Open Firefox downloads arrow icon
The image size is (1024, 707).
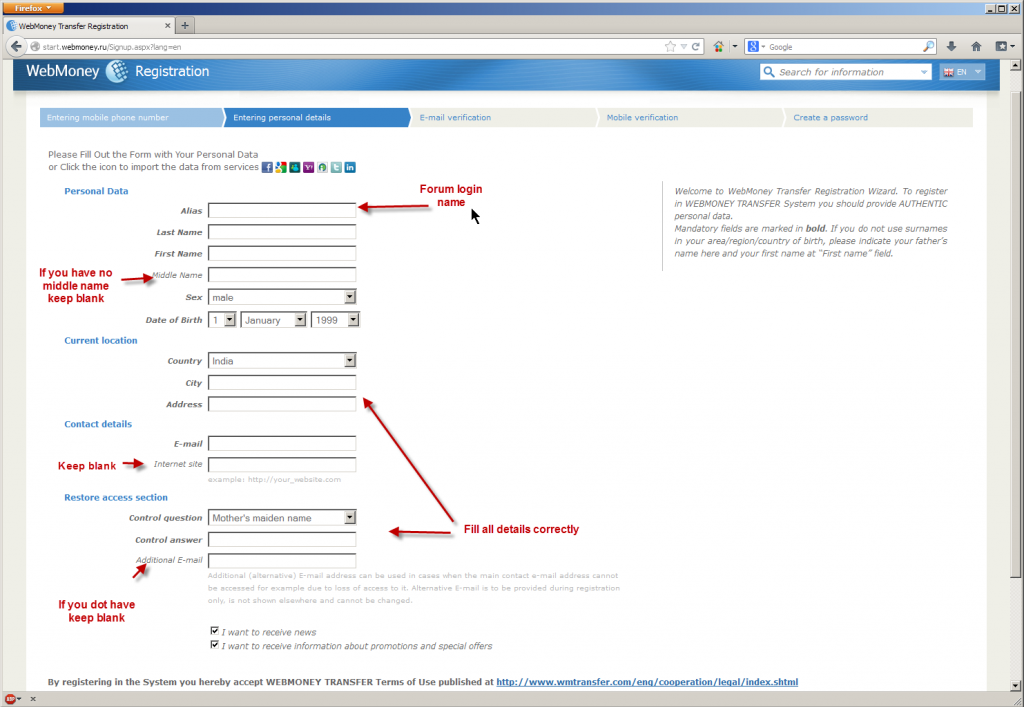pyautogui.click(x=952, y=46)
